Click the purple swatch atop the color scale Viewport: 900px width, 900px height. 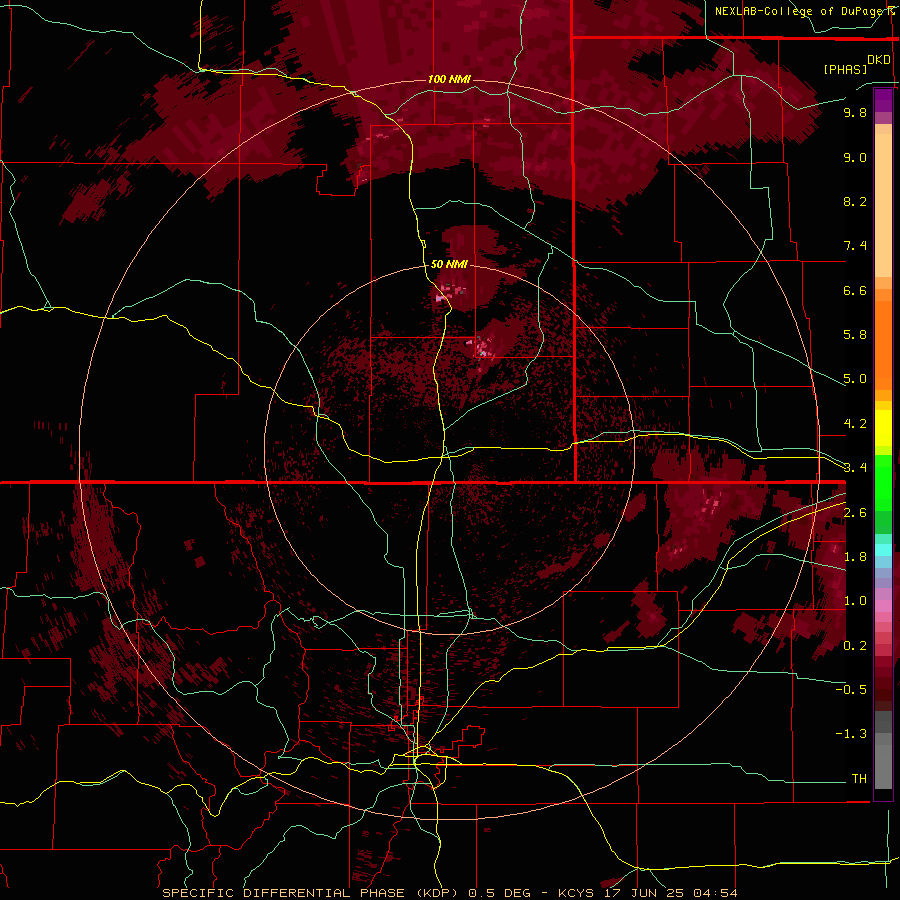pyautogui.click(x=883, y=100)
